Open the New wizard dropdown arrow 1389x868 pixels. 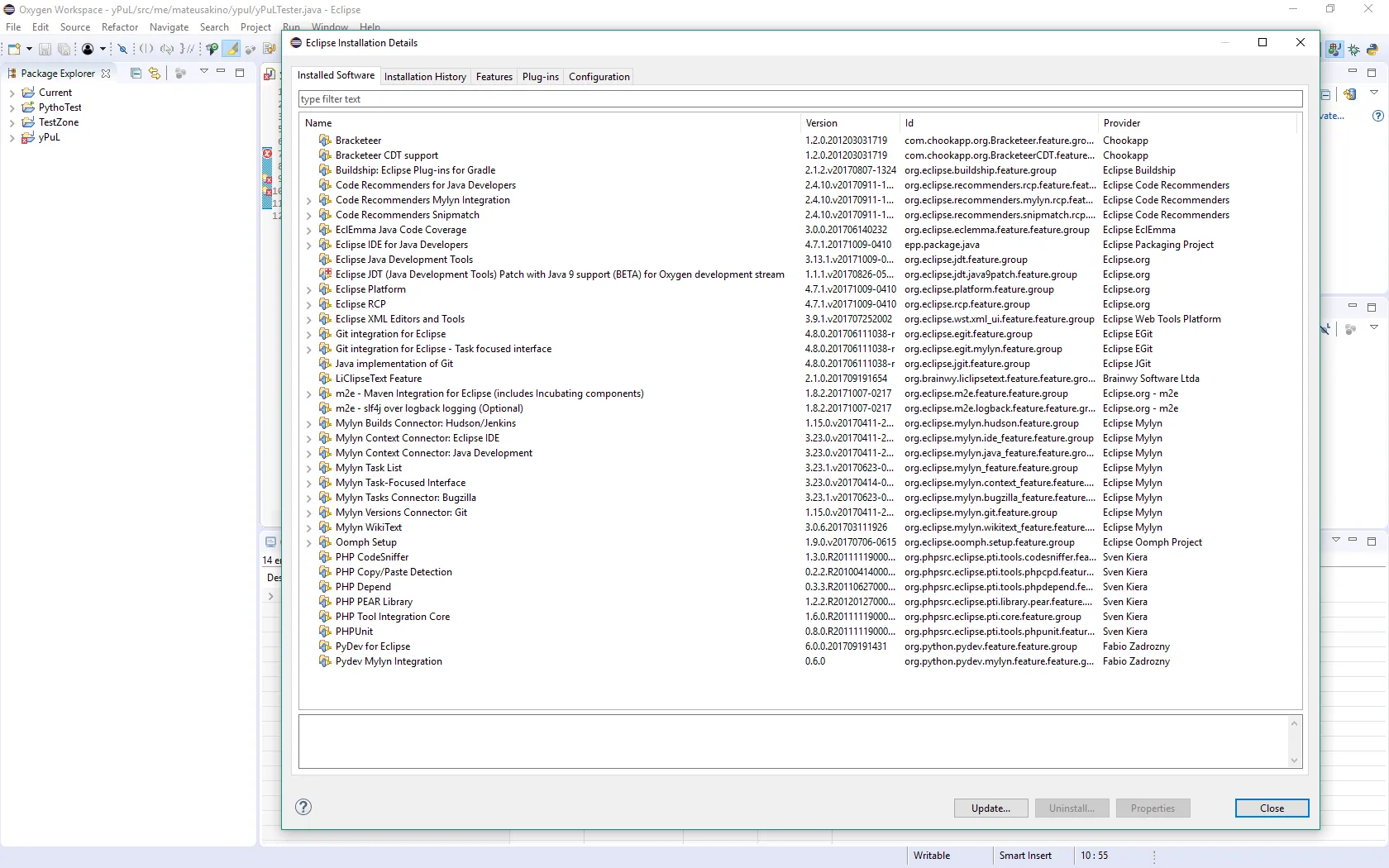[x=29, y=50]
